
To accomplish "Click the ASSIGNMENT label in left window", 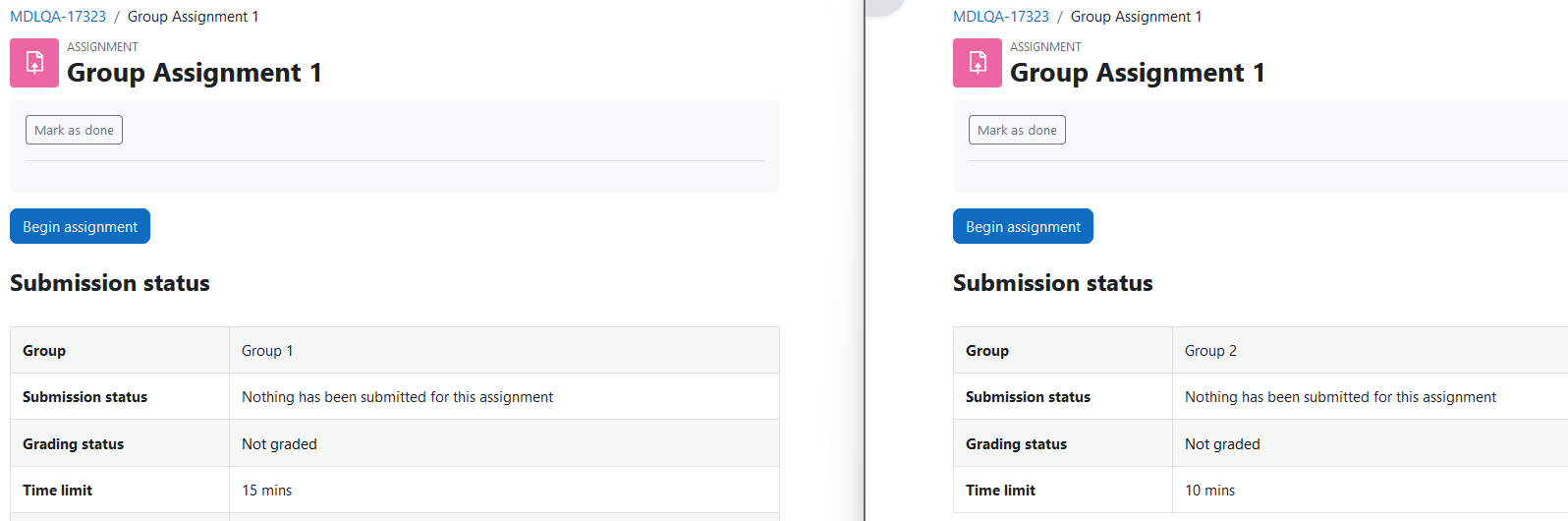I will coord(102,47).
